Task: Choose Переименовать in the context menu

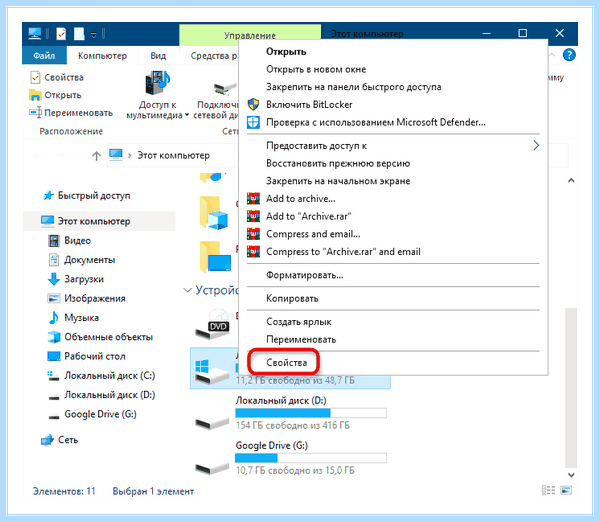Action: [301, 339]
